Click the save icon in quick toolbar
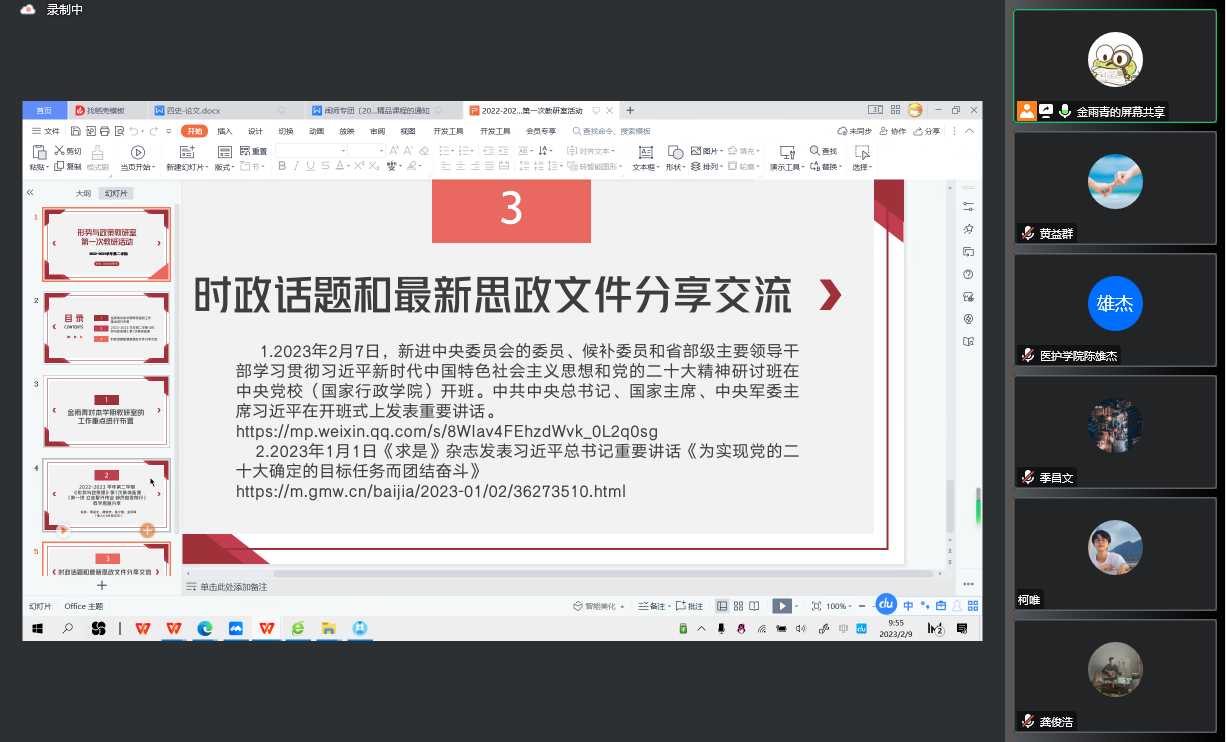 click(x=78, y=131)
